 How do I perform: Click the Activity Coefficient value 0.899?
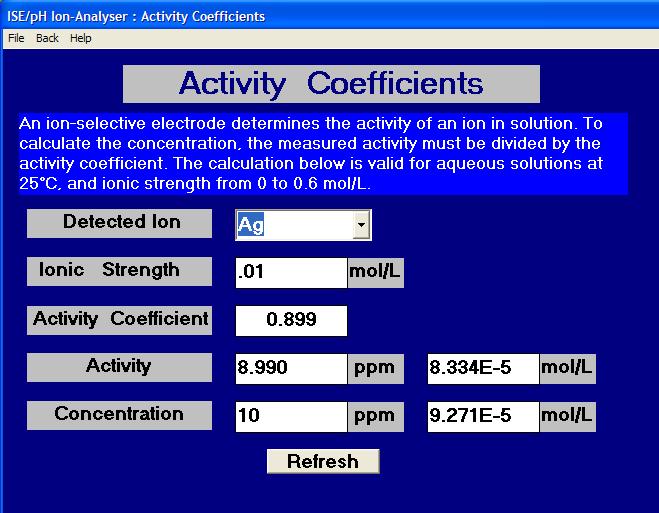tap(291, 320)
